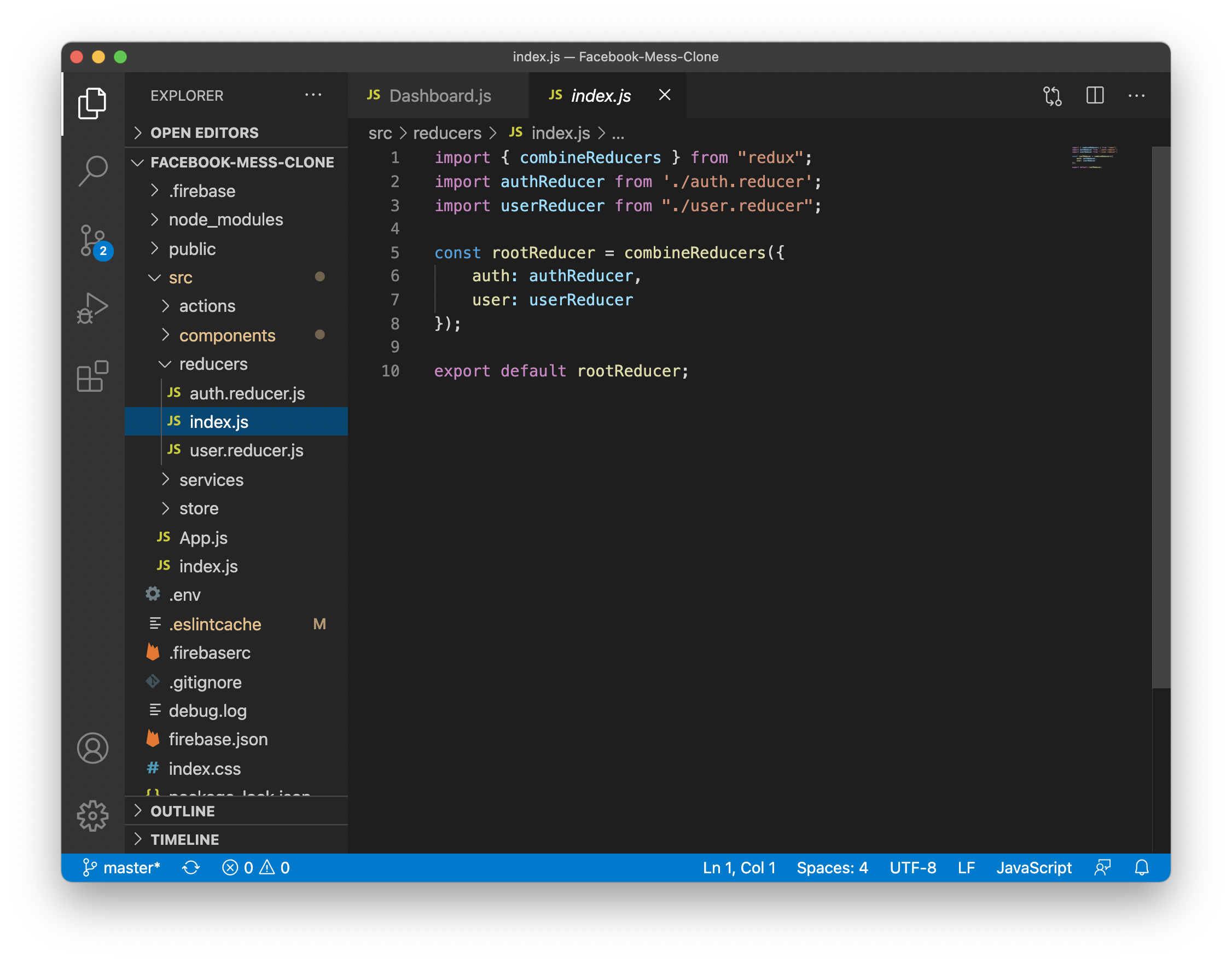Select index.js under reducers folder

236,422
